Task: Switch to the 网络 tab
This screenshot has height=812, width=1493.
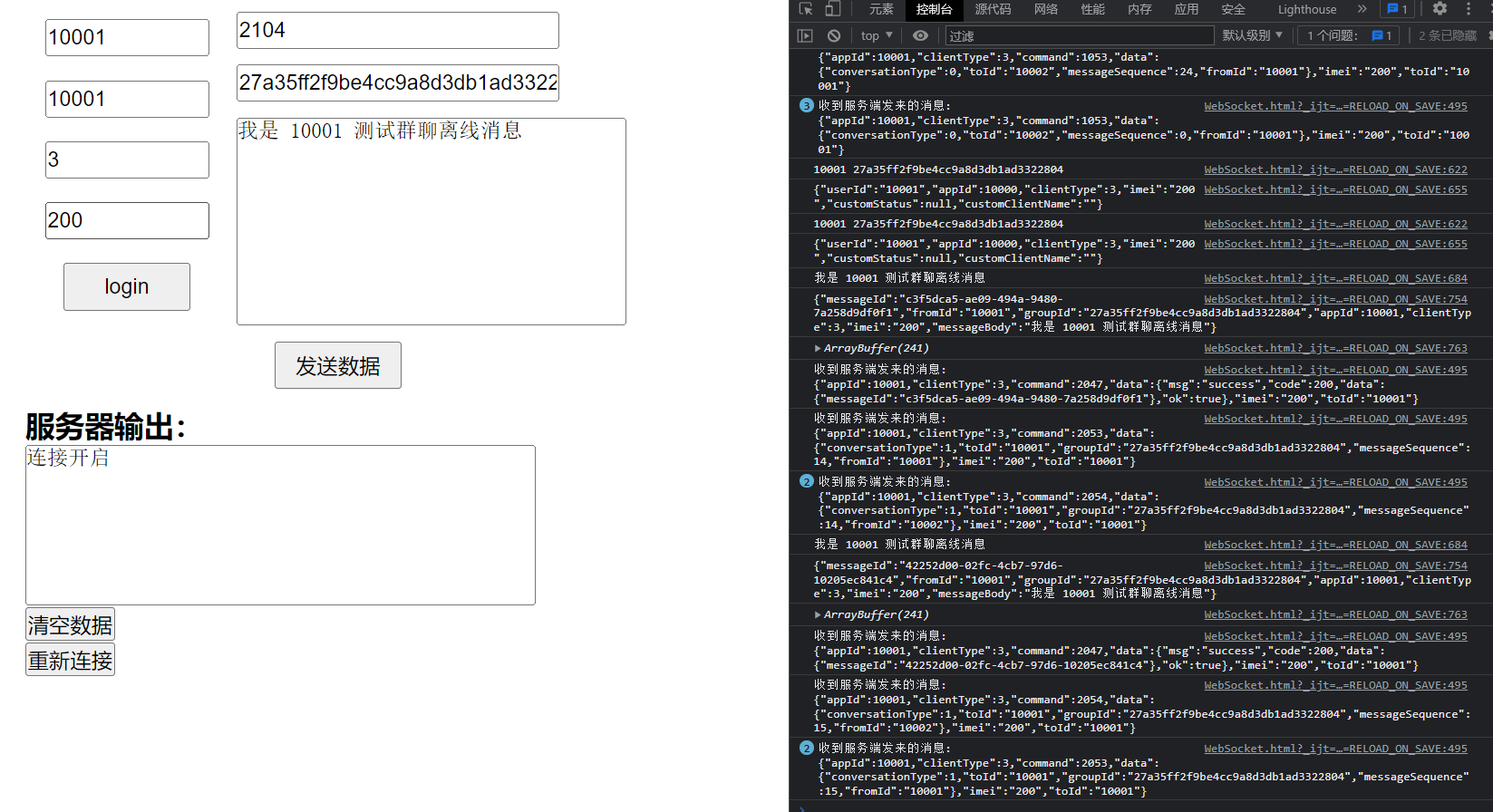Action: click(1045, 9)
